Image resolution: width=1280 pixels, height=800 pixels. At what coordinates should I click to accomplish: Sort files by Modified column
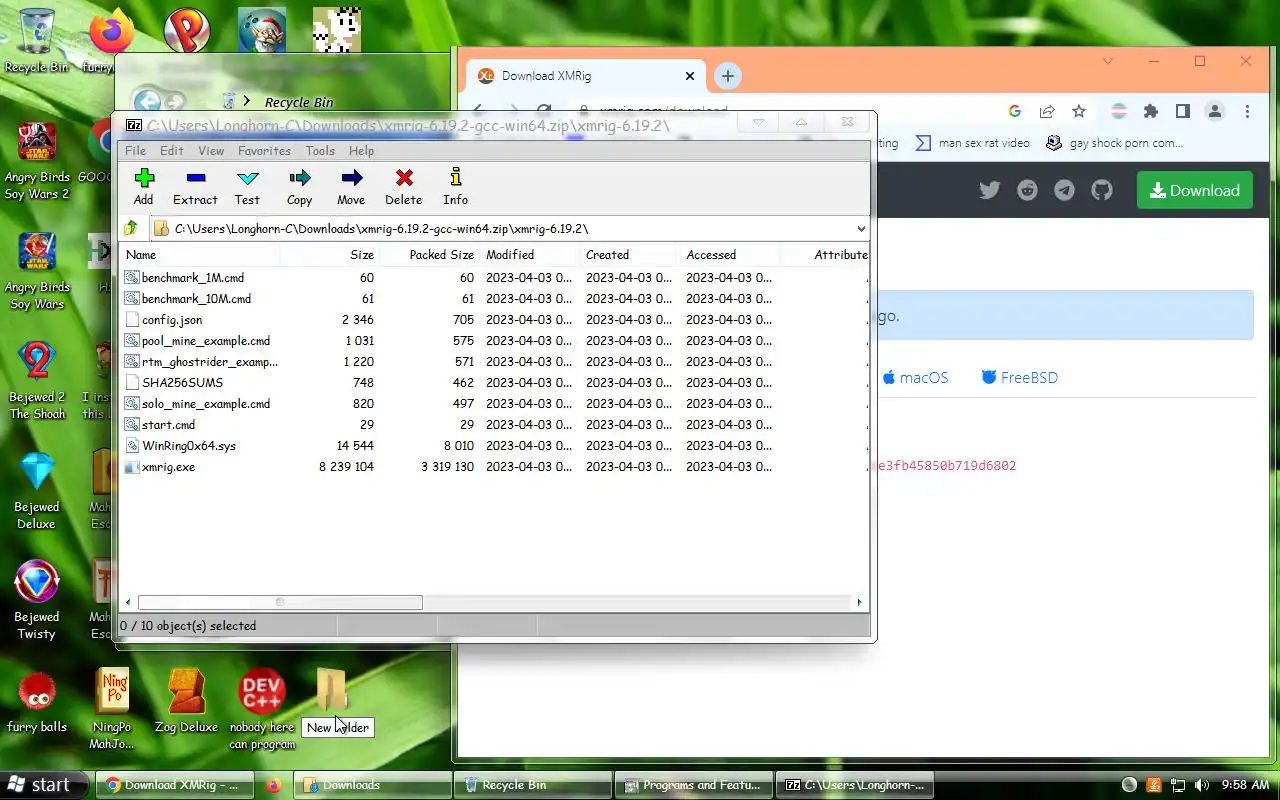pyautogui.click(x=530, y=255)
